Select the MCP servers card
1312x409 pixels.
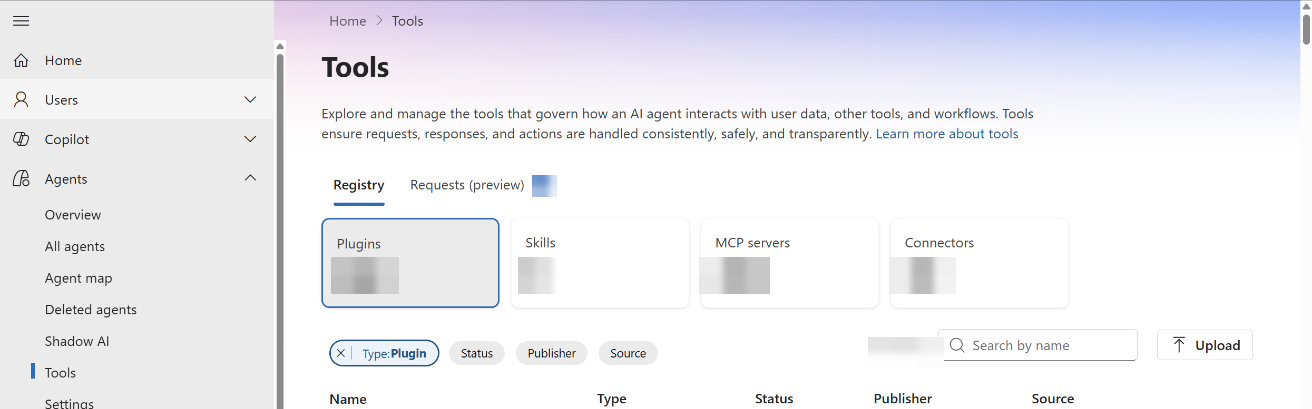[x=790, y=263]
